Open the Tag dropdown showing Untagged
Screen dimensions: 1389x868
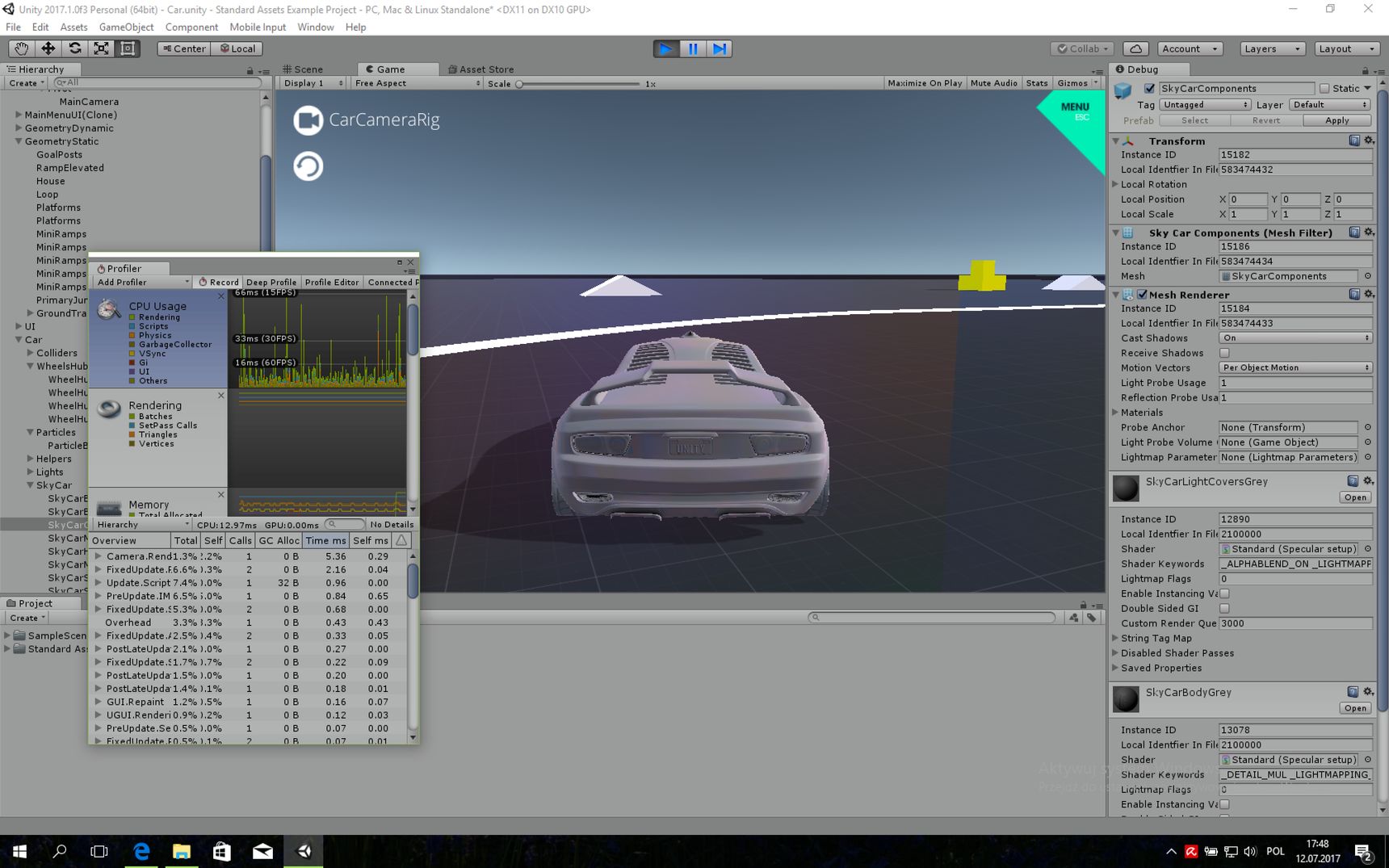[1205, 105]
